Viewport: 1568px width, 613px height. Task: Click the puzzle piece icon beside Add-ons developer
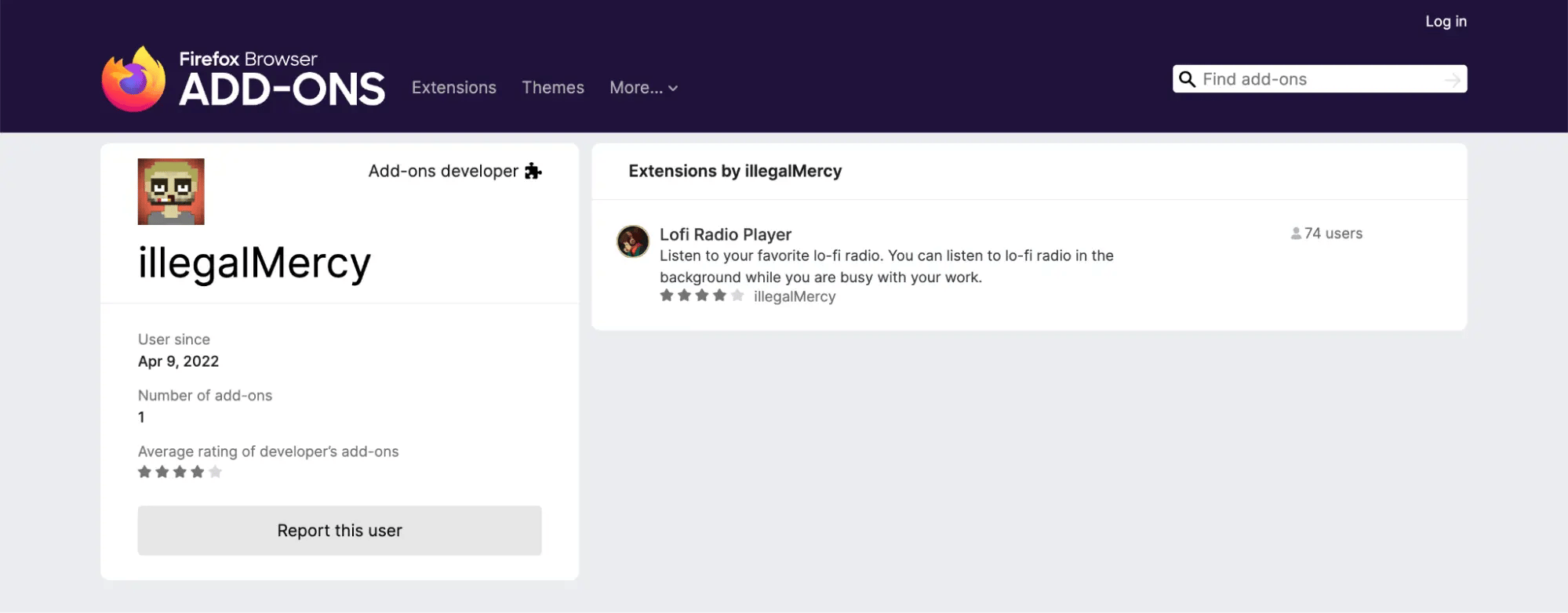tap(534, 171)
